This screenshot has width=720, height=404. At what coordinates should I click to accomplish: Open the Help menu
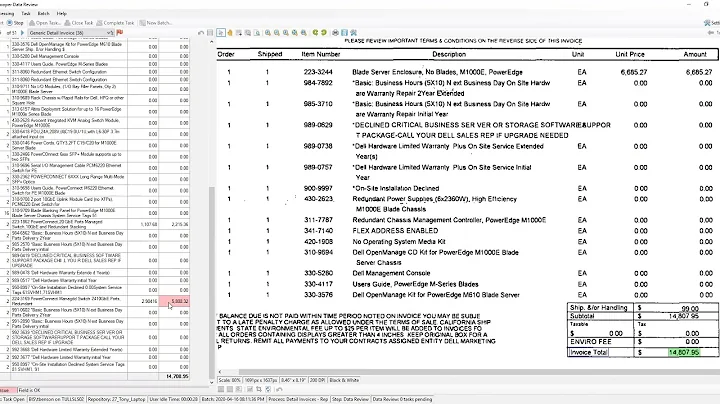[62, 13]
